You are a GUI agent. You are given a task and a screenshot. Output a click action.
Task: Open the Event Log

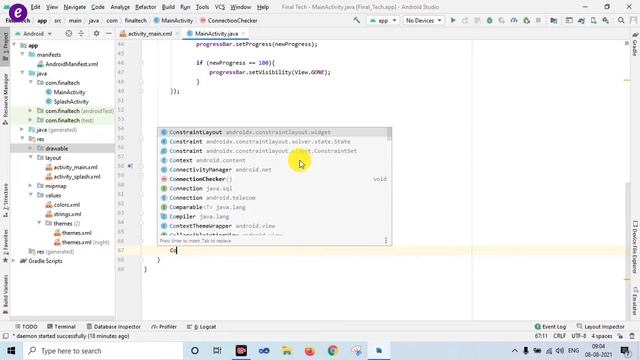(x=550, y=327)
